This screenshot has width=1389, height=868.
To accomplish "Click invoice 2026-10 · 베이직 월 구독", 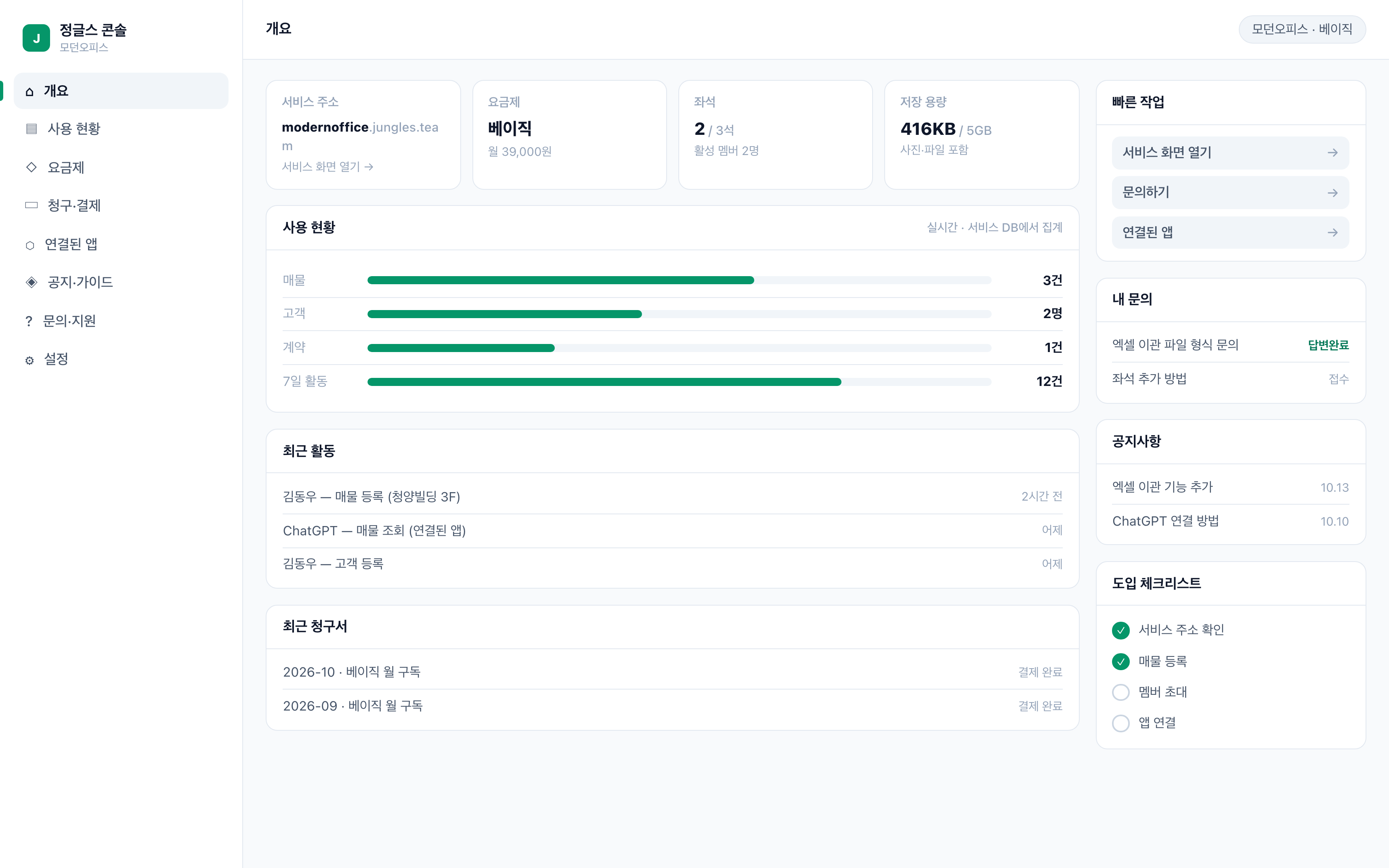I will (x=672, y=672).
